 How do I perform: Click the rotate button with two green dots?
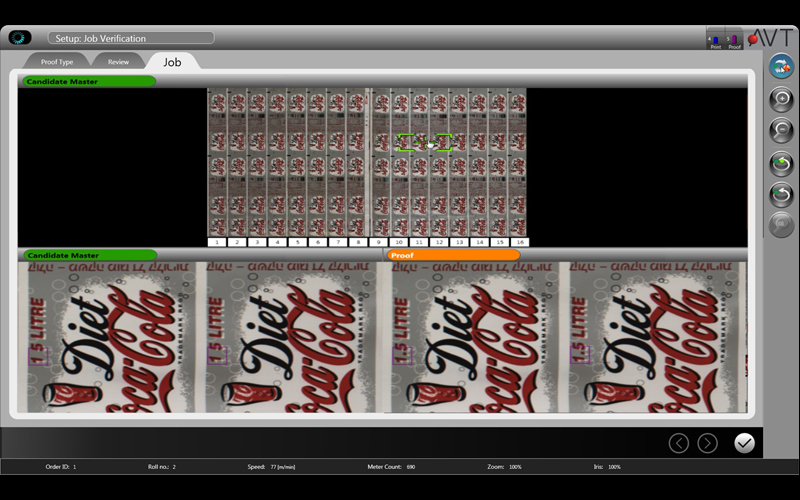pos(781,163)
